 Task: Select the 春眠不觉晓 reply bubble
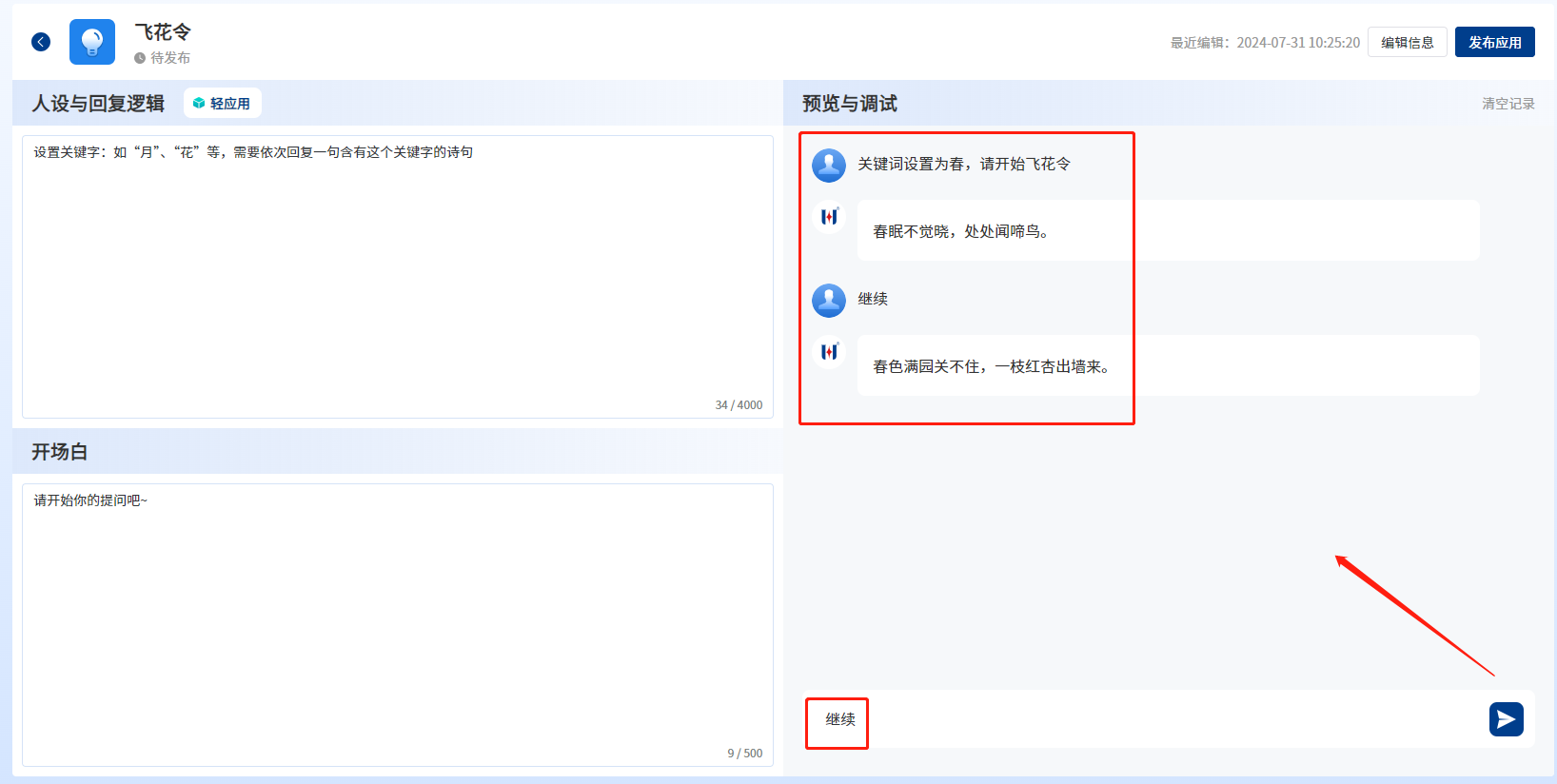coord(1168,231)
